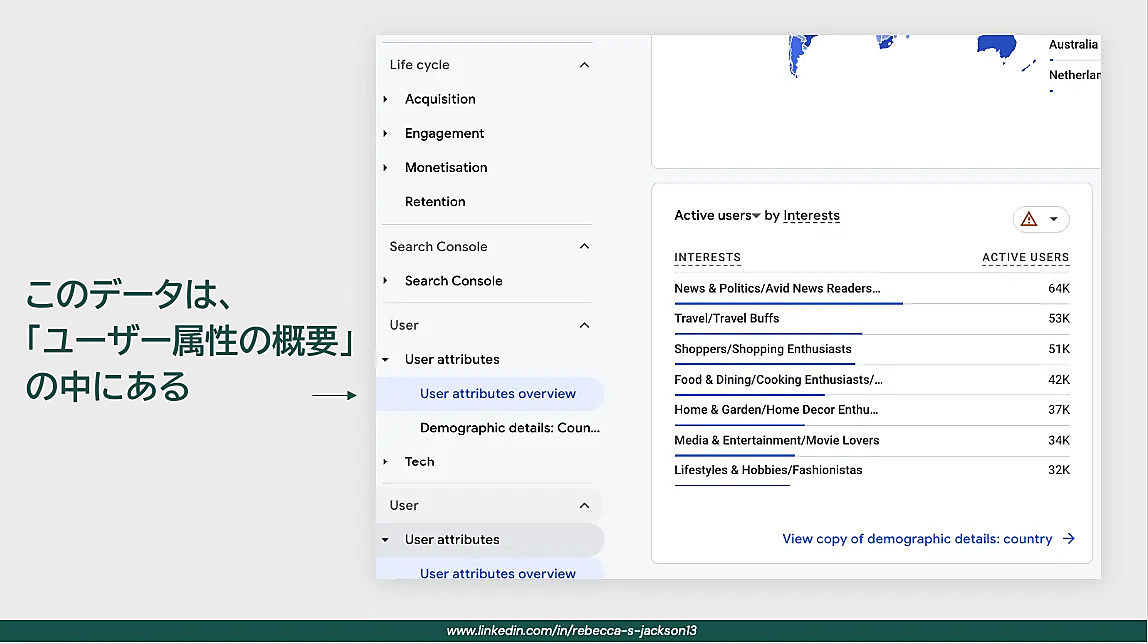This screenshot has height=644, width=1148.
Task: Click Shoppers/Shopping Enthusiasts interest row
Action: pyautogui.click(x=762, y=349)
